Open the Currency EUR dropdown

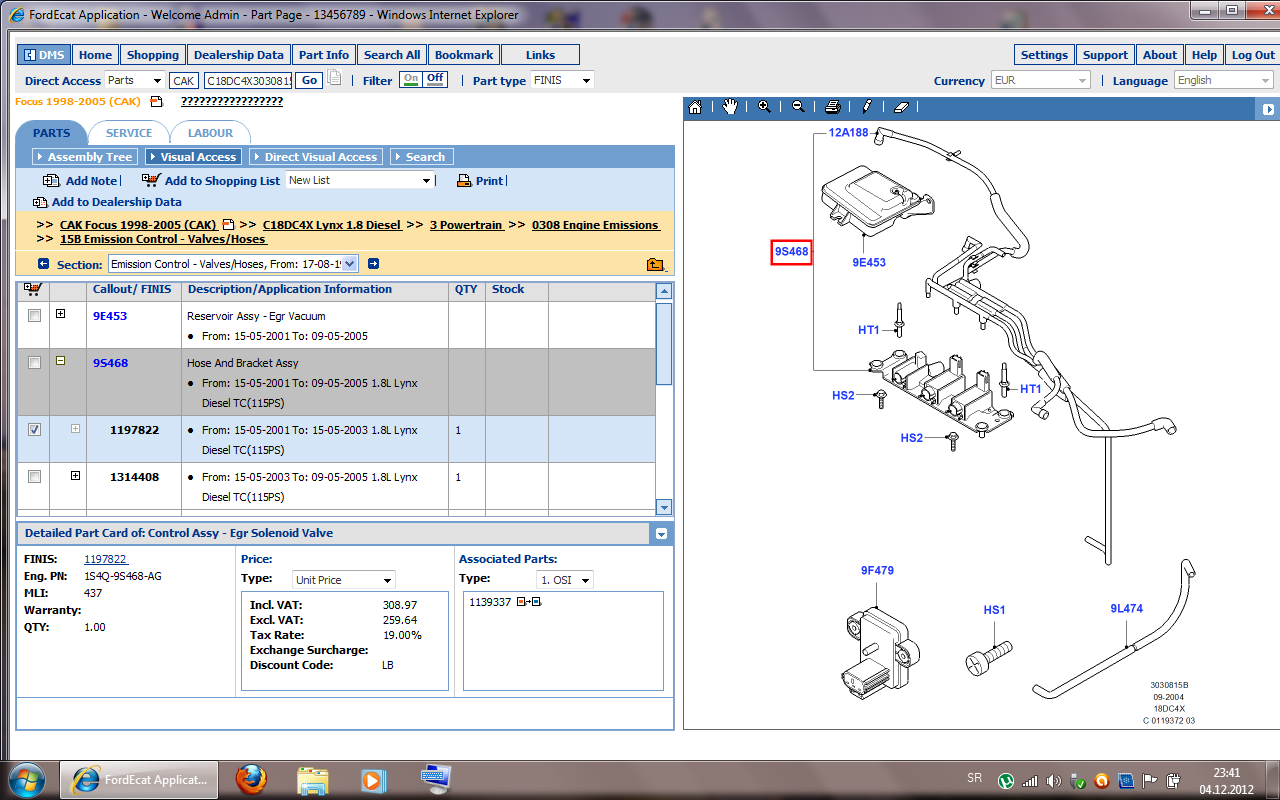(x=1040, y=80)
